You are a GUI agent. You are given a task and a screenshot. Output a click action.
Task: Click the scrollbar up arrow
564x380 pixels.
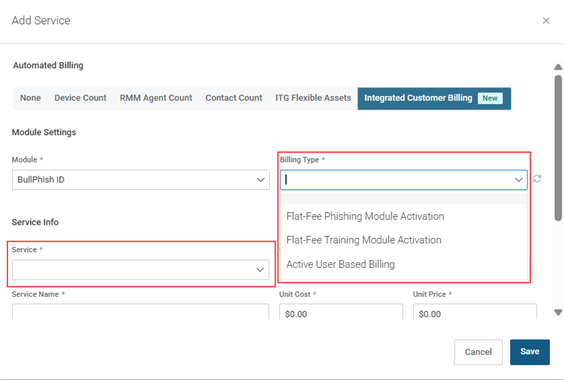558,67
